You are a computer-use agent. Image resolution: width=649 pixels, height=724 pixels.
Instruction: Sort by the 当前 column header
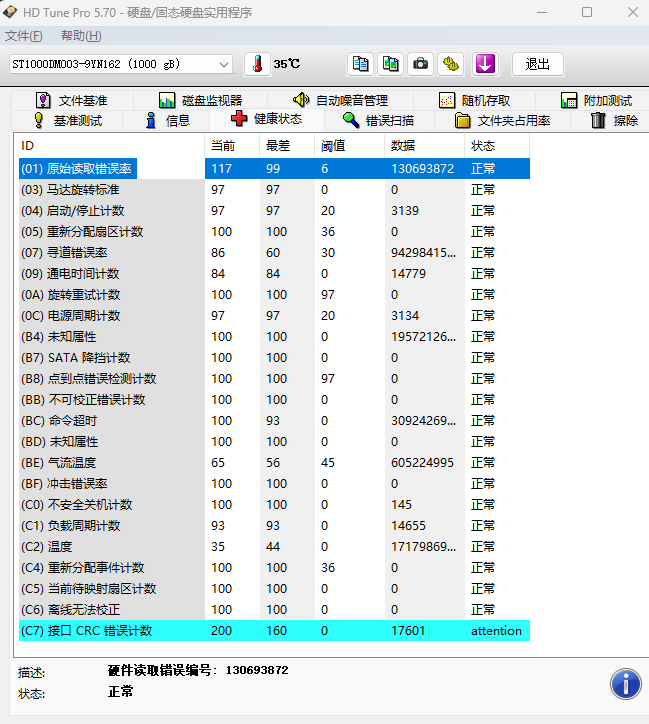click(232, 146)
